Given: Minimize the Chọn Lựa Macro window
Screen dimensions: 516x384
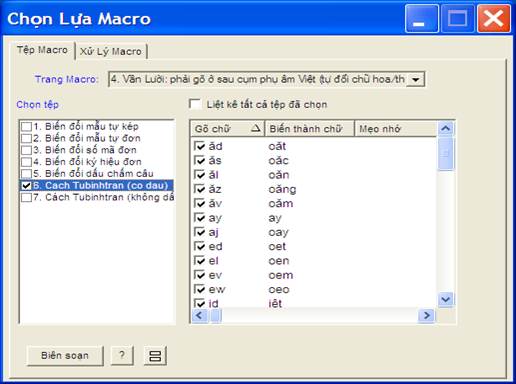Looking at the screenshot, I should pyautogui.click(x=421, y=19).
